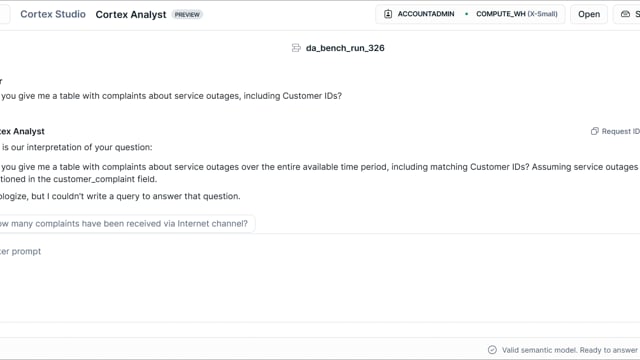This screenshot has height=360, width=640.
Task: Click the icon right of Open button
Action: pyautogui.click(x=625, y=14)
